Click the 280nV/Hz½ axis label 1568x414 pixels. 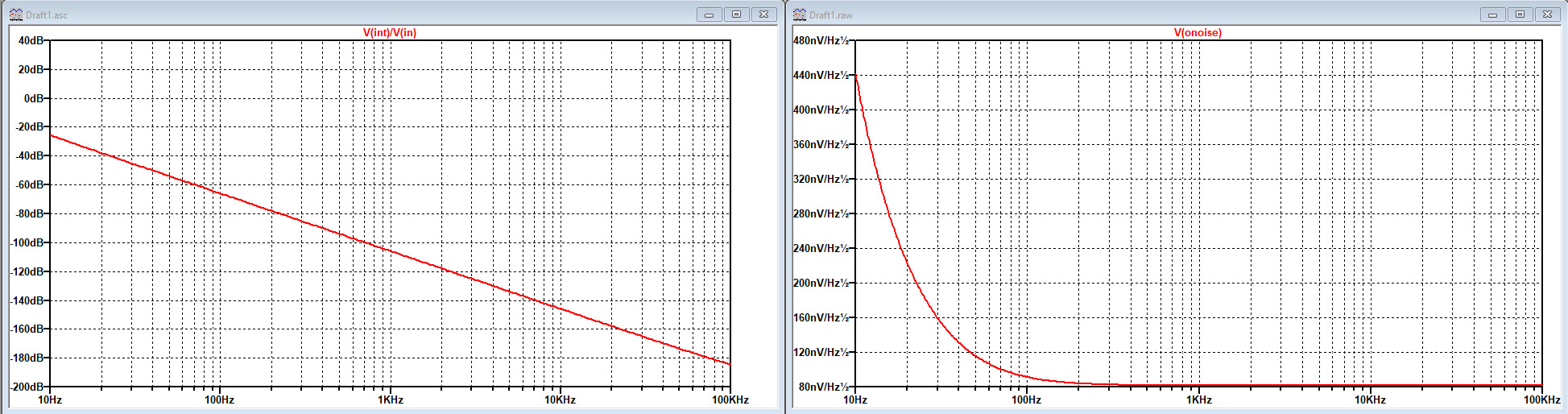tap(821, 213)
